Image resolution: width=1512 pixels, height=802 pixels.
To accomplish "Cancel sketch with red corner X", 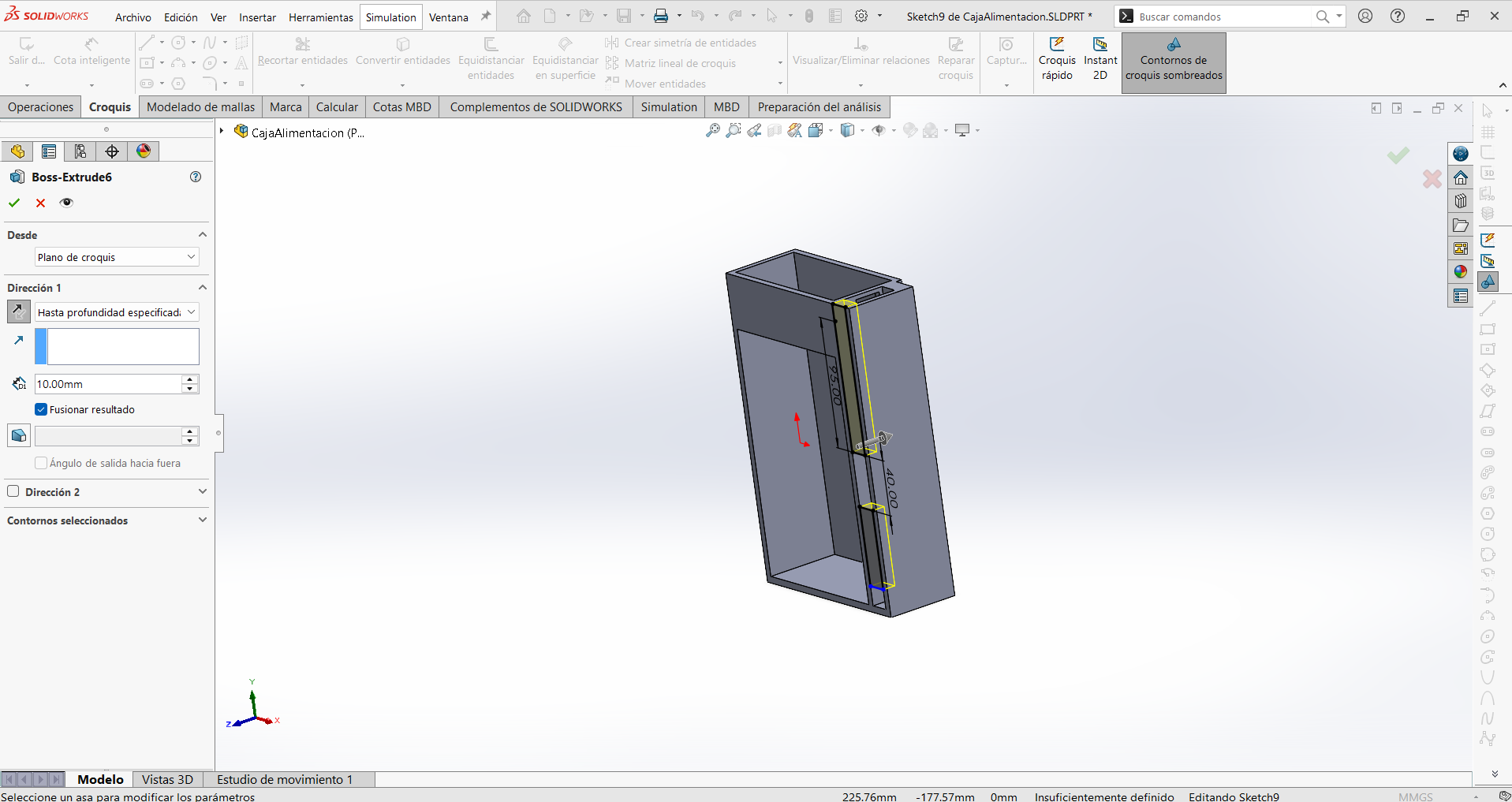I will [1432, 179].
